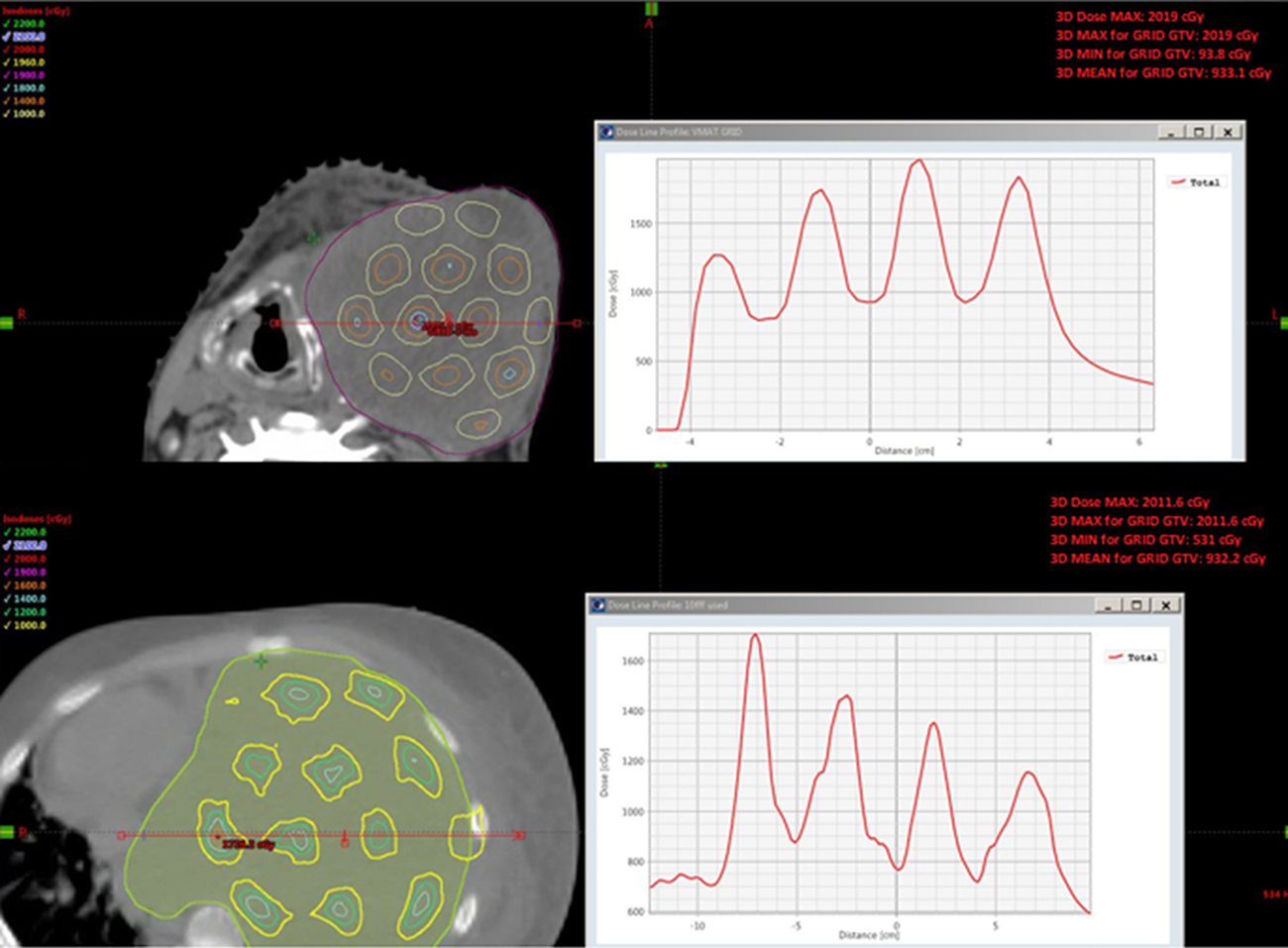This screenshot has height=948, width=1288.
Task: Click the Dose Line Profile 10fff window icon
Action: [x=597, y=604]
